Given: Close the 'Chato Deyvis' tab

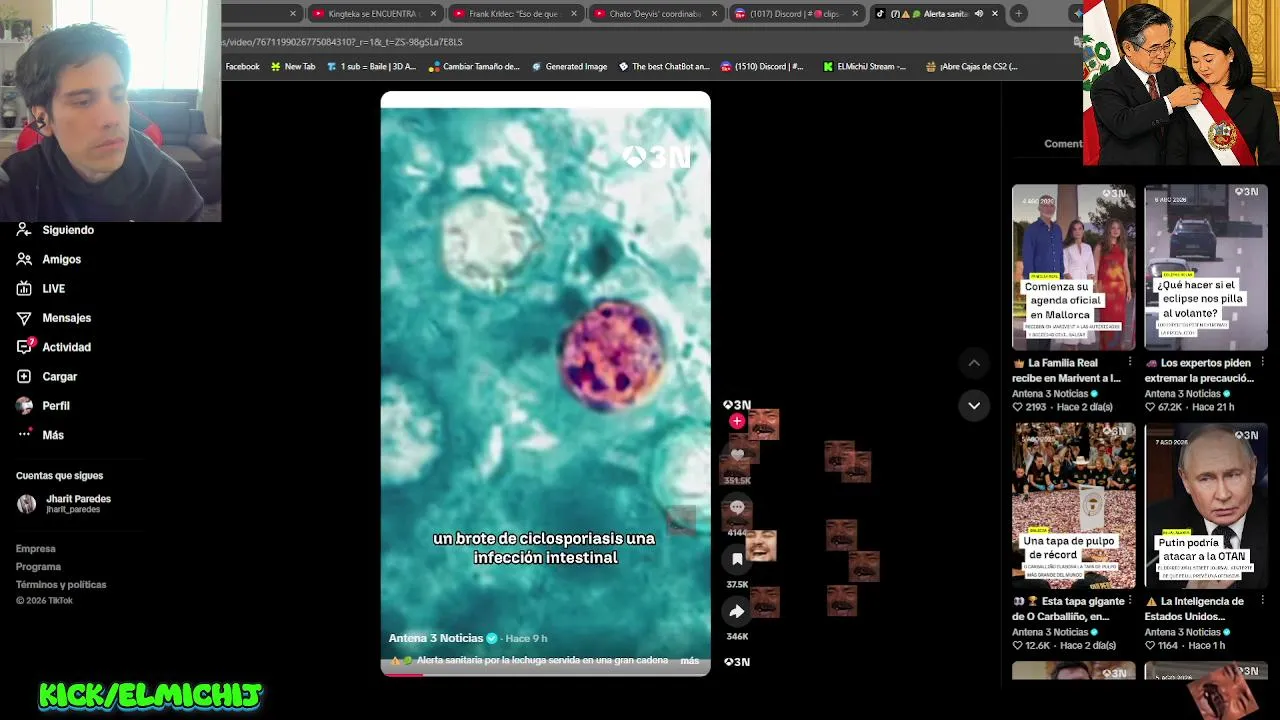Looking at the screenshot, I should [x=715, y=14].
